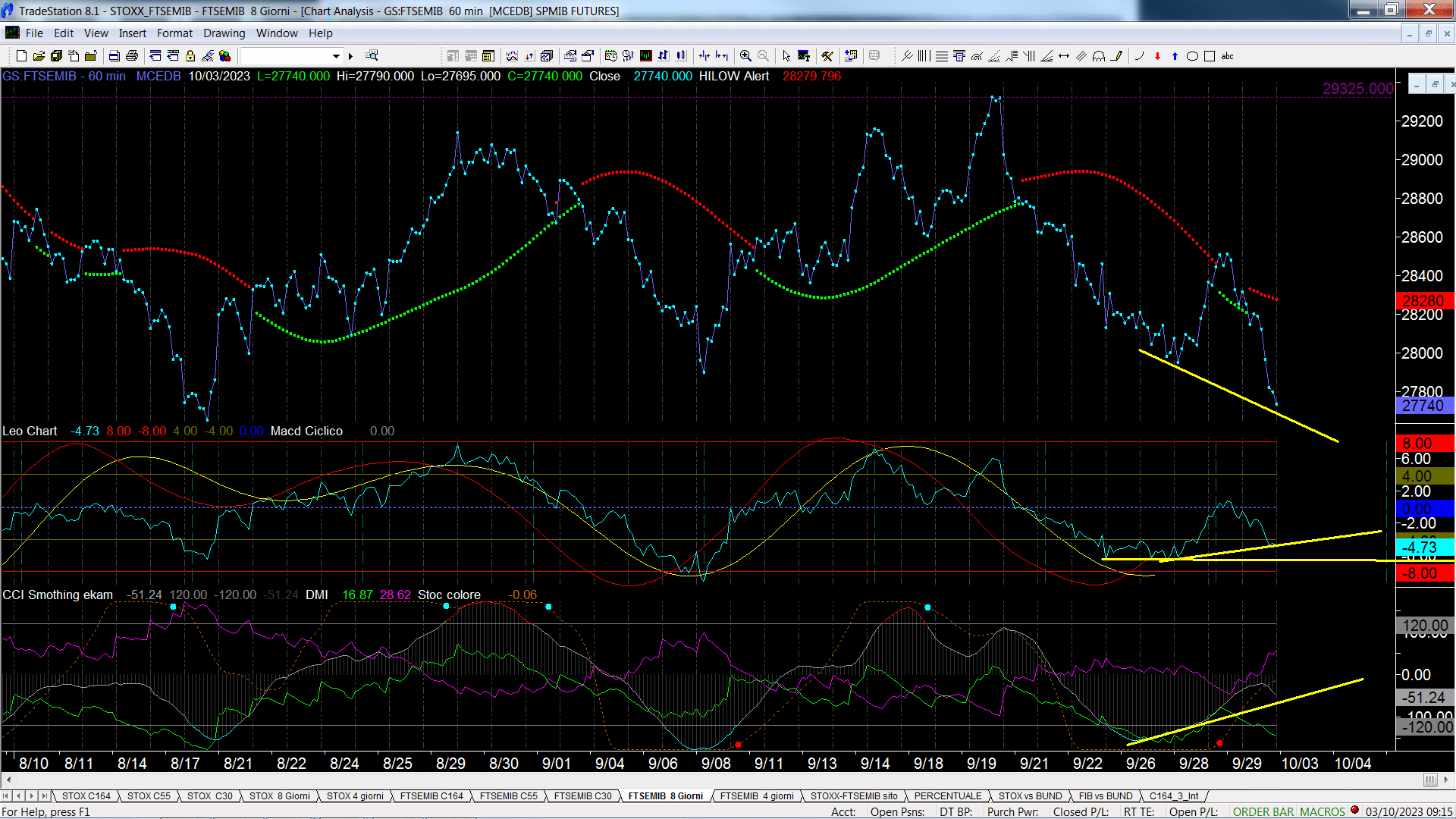Open the Window menu
Viewport: 1456px width, 819px height.
pyautogui.click(x=277, y=33)
